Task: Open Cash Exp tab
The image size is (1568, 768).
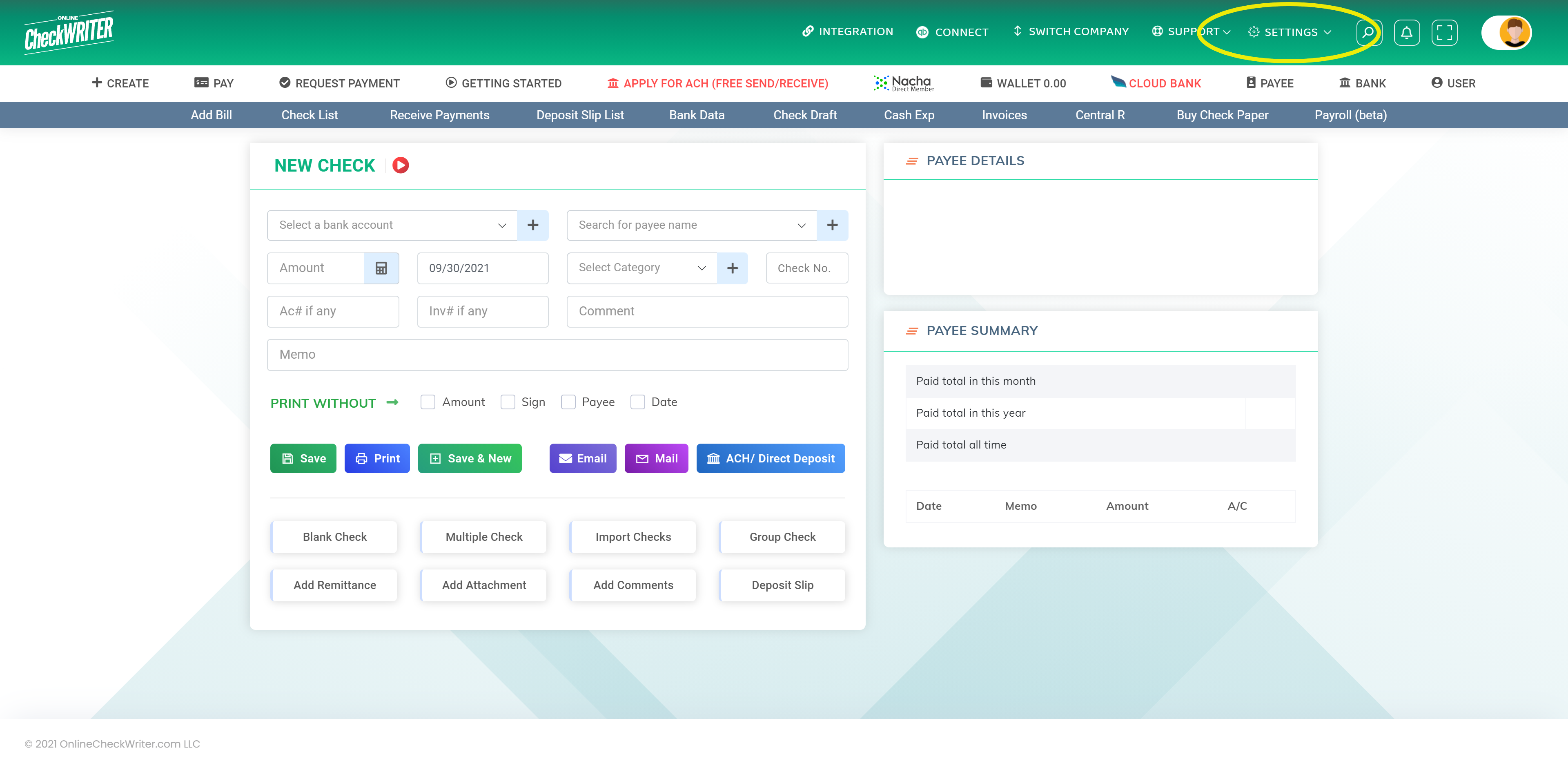Action: (909, 115)
